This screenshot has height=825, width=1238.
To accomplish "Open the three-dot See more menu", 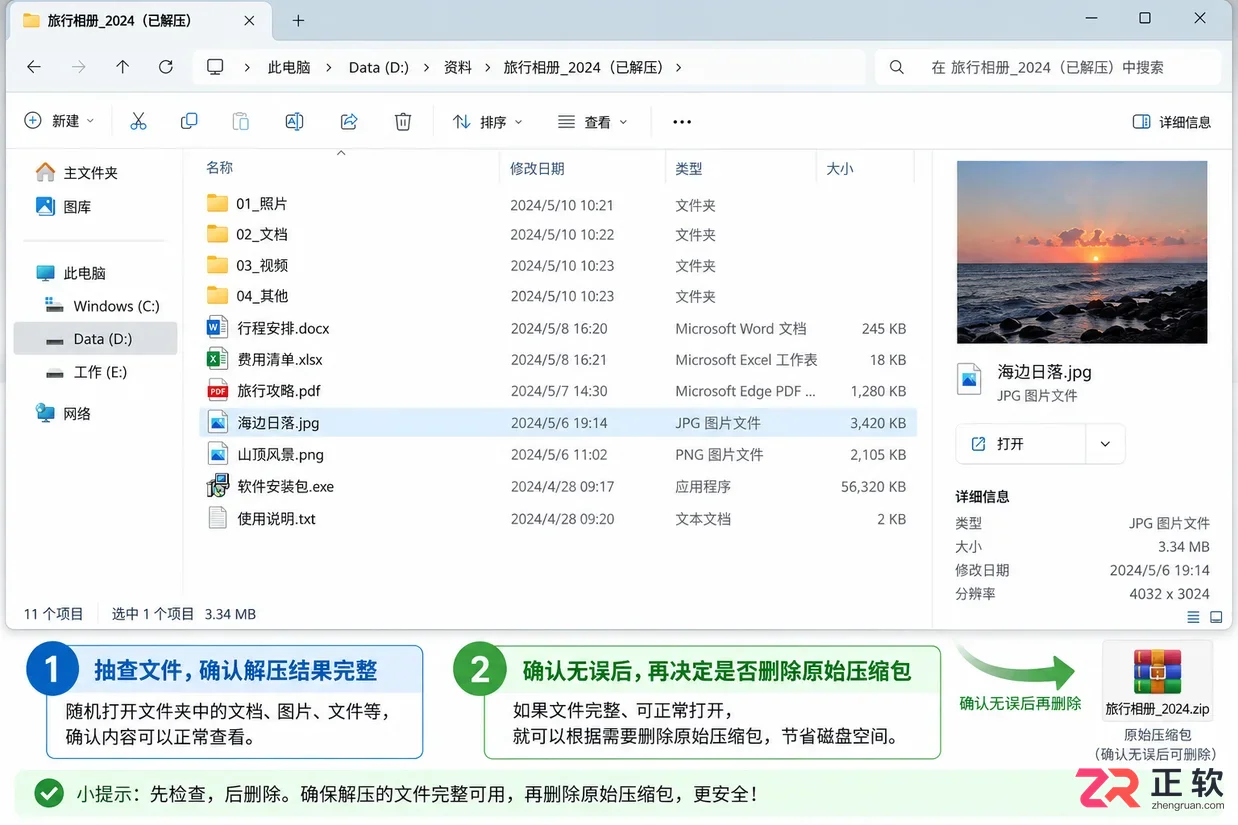I will click(682, 122).
